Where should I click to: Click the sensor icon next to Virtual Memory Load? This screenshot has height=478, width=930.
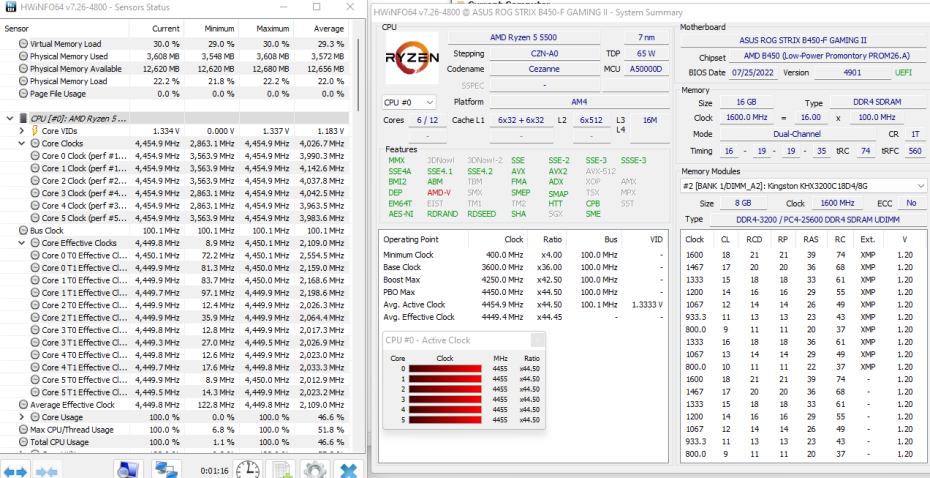point(23,44)
